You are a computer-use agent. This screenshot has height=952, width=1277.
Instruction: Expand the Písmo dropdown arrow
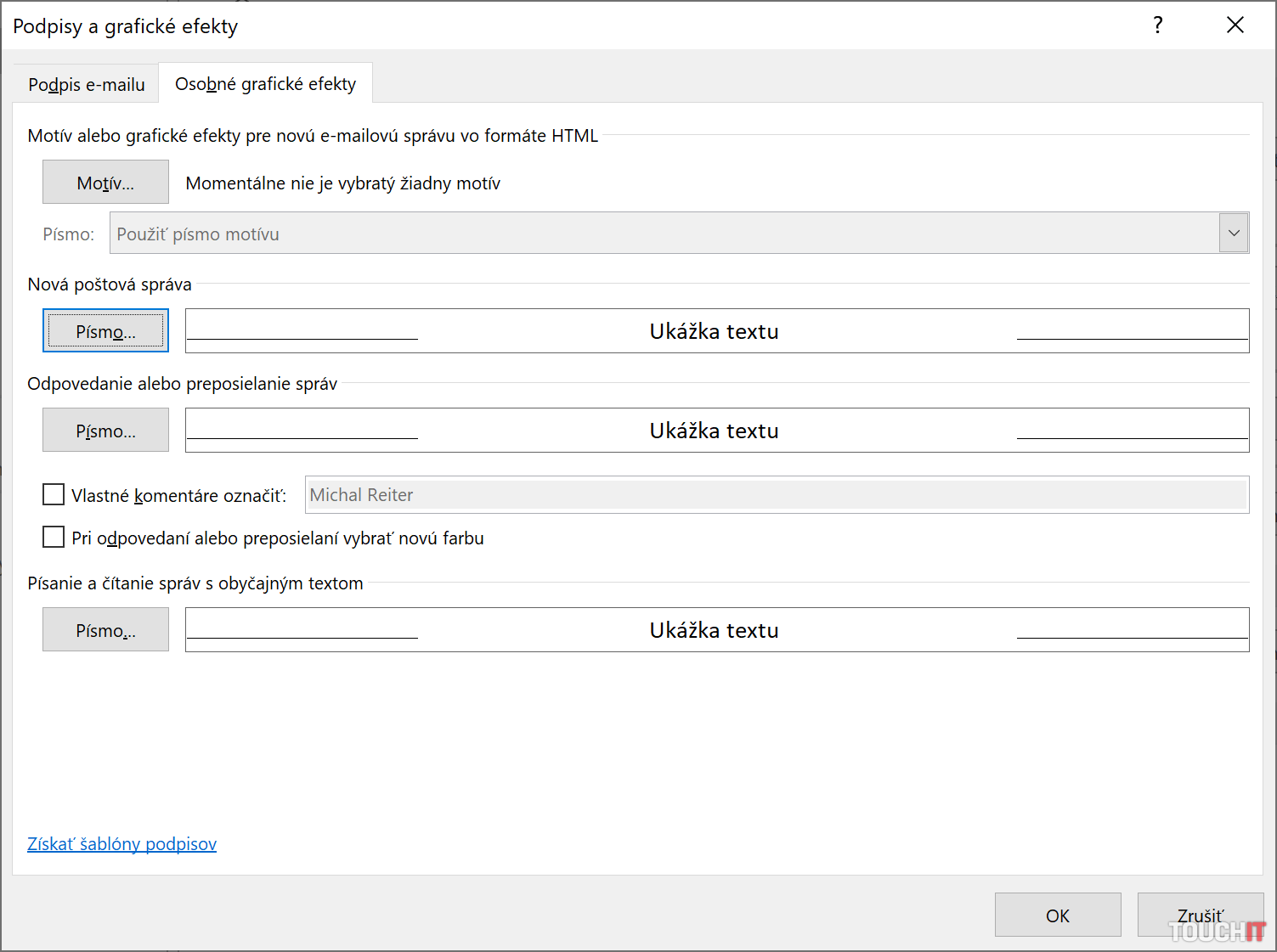coord(1234,234)
